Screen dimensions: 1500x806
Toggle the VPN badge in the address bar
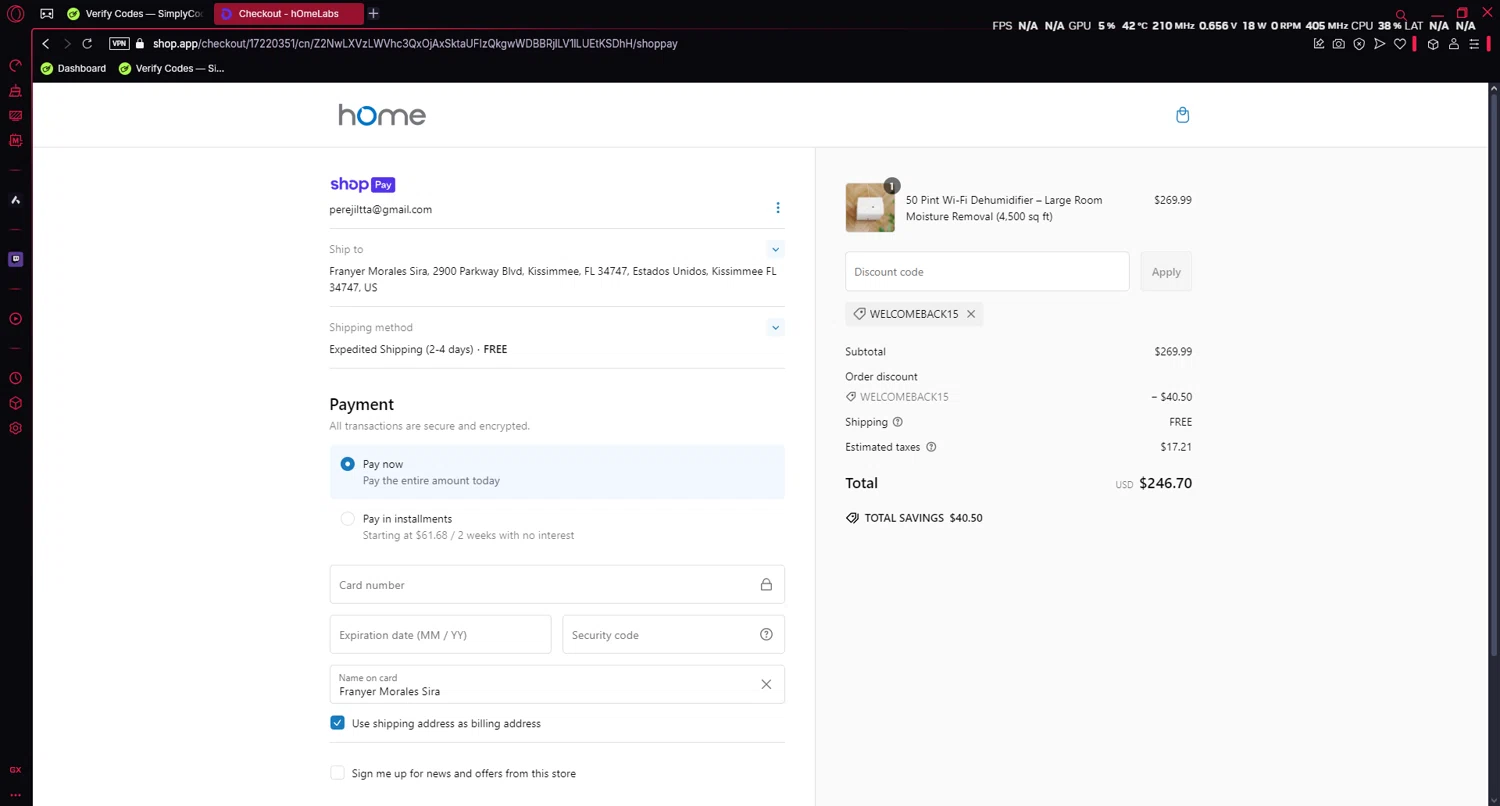click(x=119, y=44)
